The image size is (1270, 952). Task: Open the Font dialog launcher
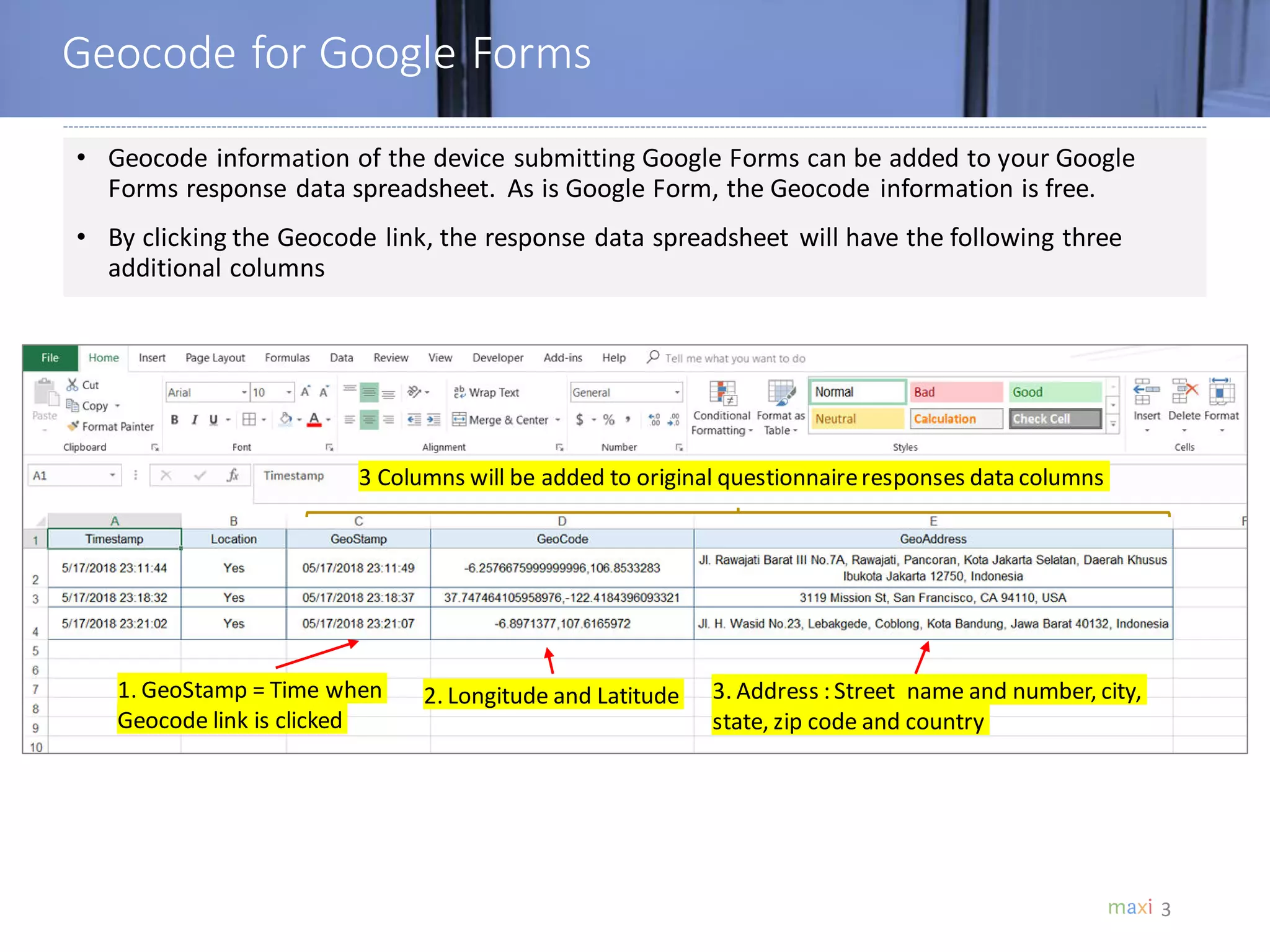(x=329, y=447)
